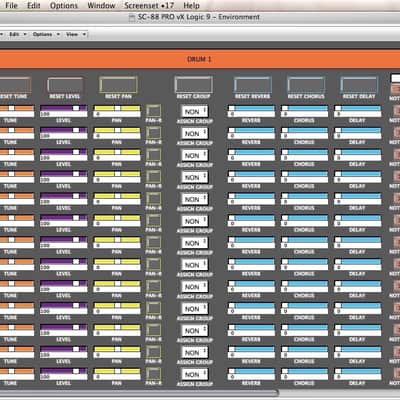
Task: Open the topmost row's ASSIGN GROUP NON menu
Action: [x=195, y=111]
